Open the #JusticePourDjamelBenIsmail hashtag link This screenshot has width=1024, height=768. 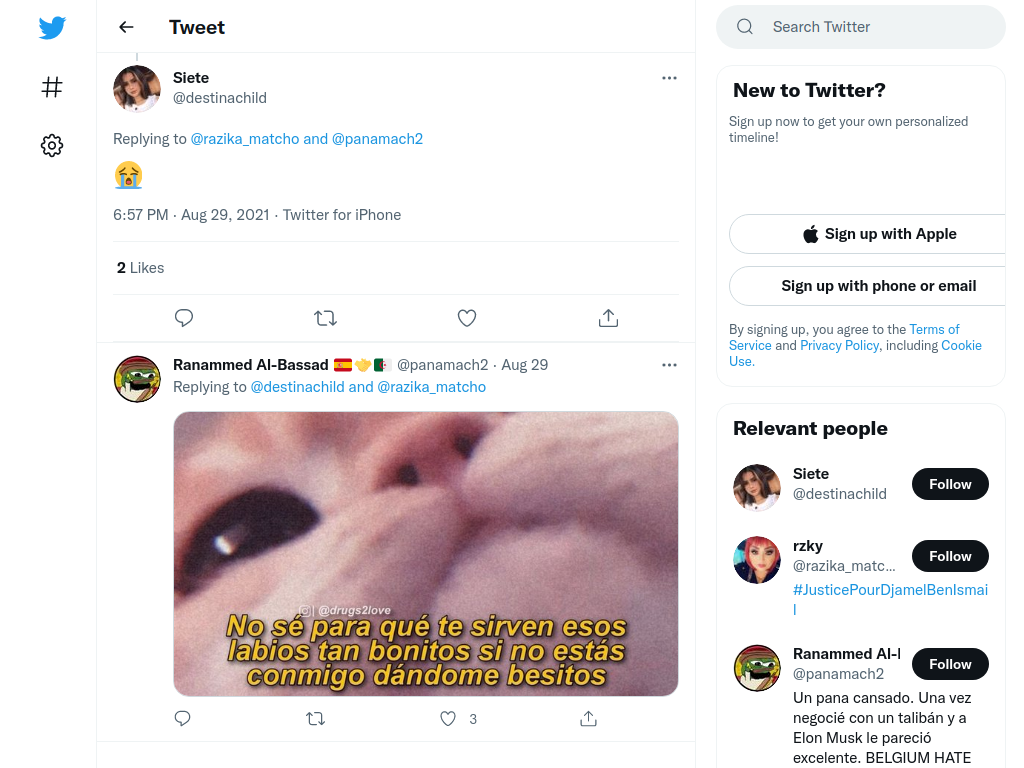(890, 599)
